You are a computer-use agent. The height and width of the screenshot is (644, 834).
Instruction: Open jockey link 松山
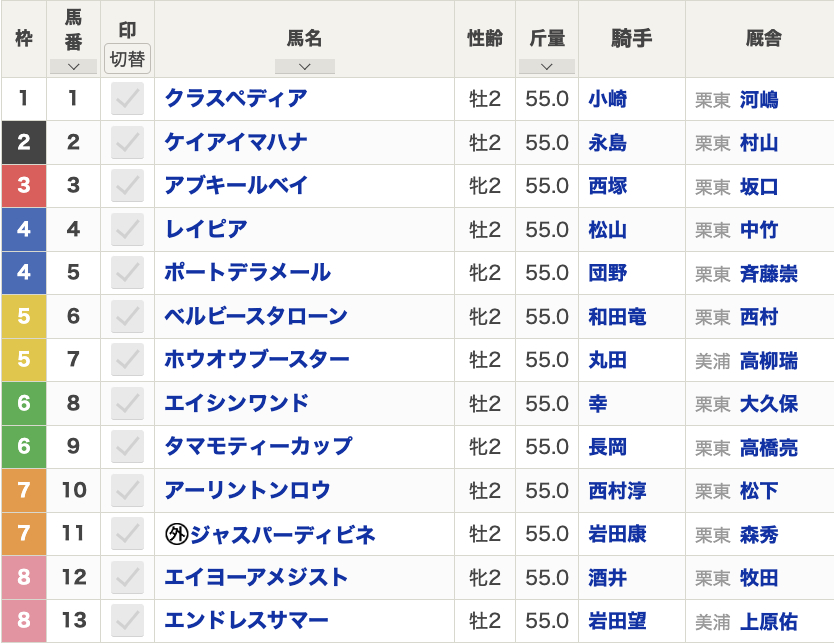[x=607, y=229]
